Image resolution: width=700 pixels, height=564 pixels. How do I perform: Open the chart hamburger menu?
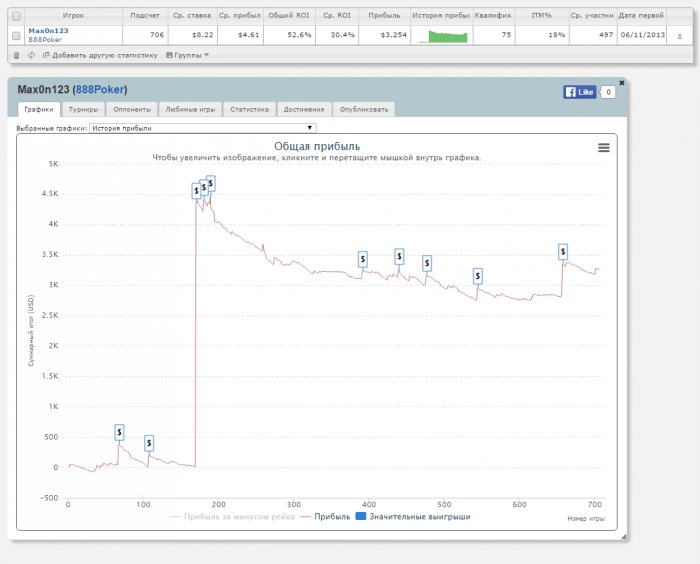click(603, 148)
